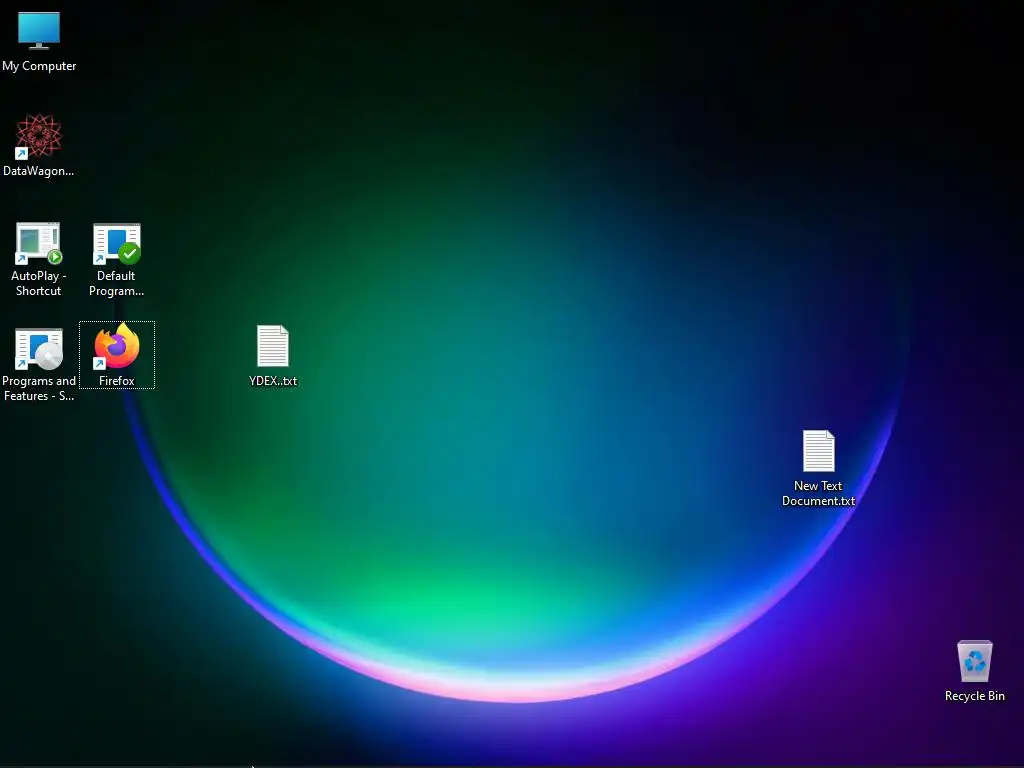
Task: Click the "YDEX..txt" file name text
Action: coord(273,381)
